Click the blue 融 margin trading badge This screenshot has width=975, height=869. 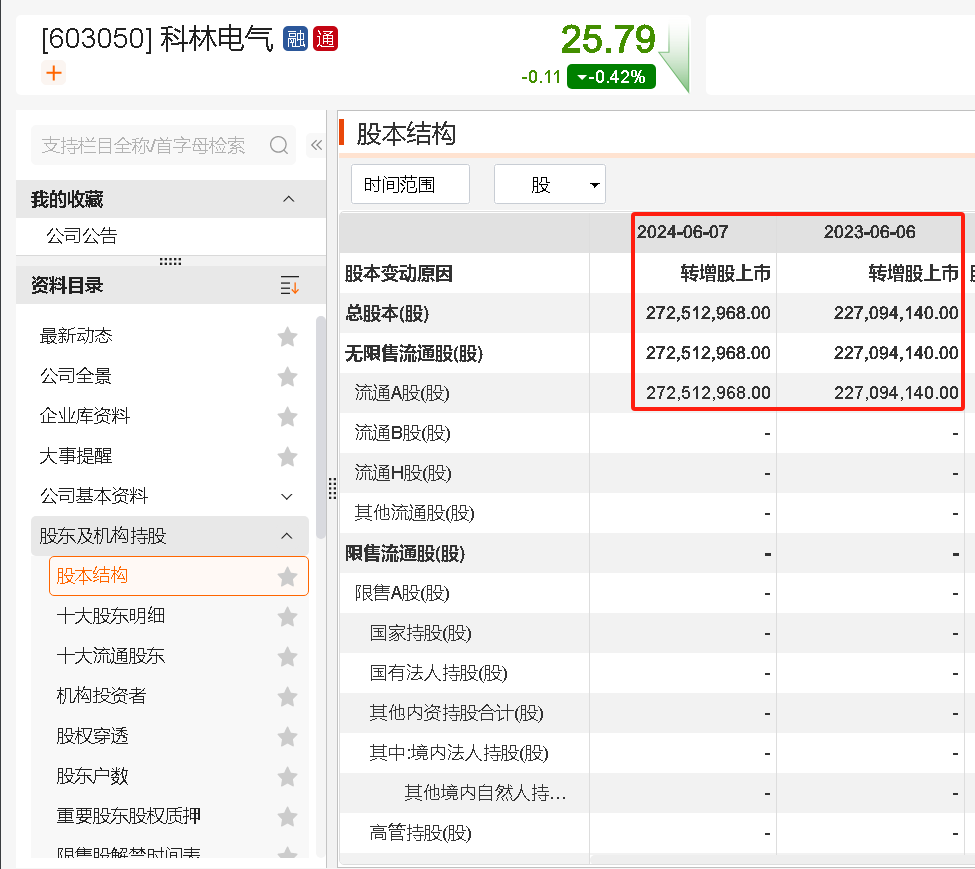[x=295, y=39]
